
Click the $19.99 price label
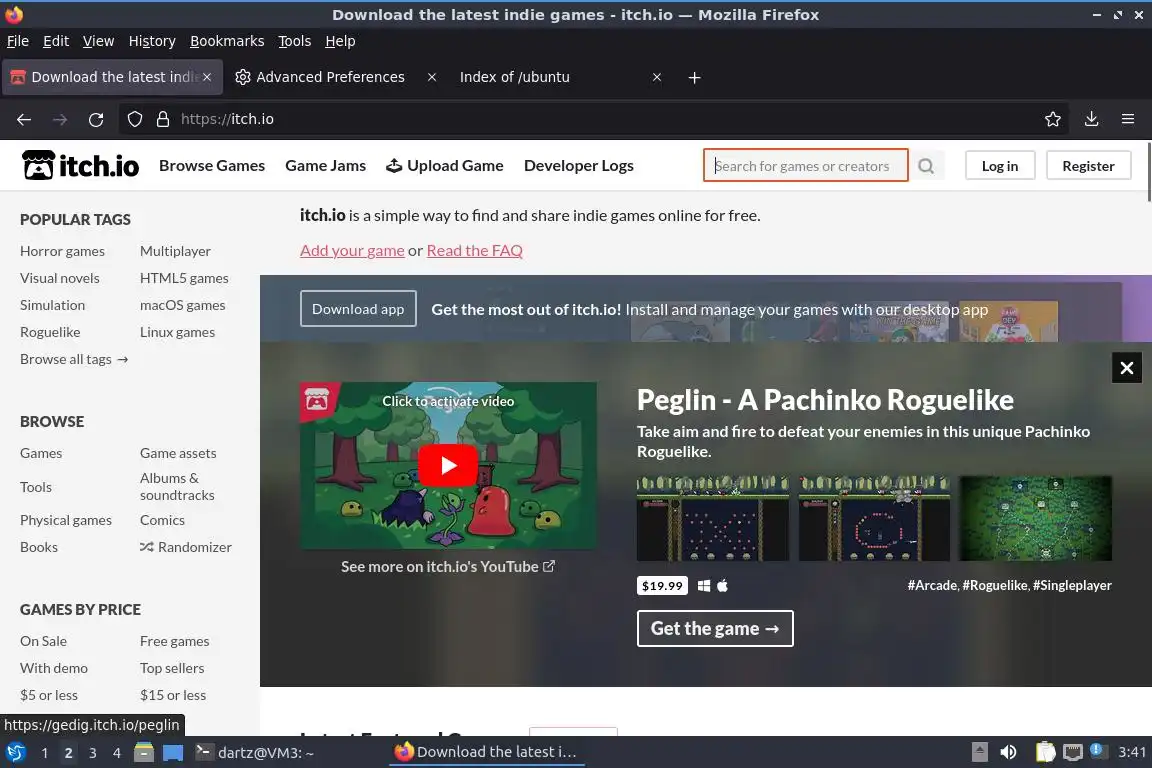[662, 586]
